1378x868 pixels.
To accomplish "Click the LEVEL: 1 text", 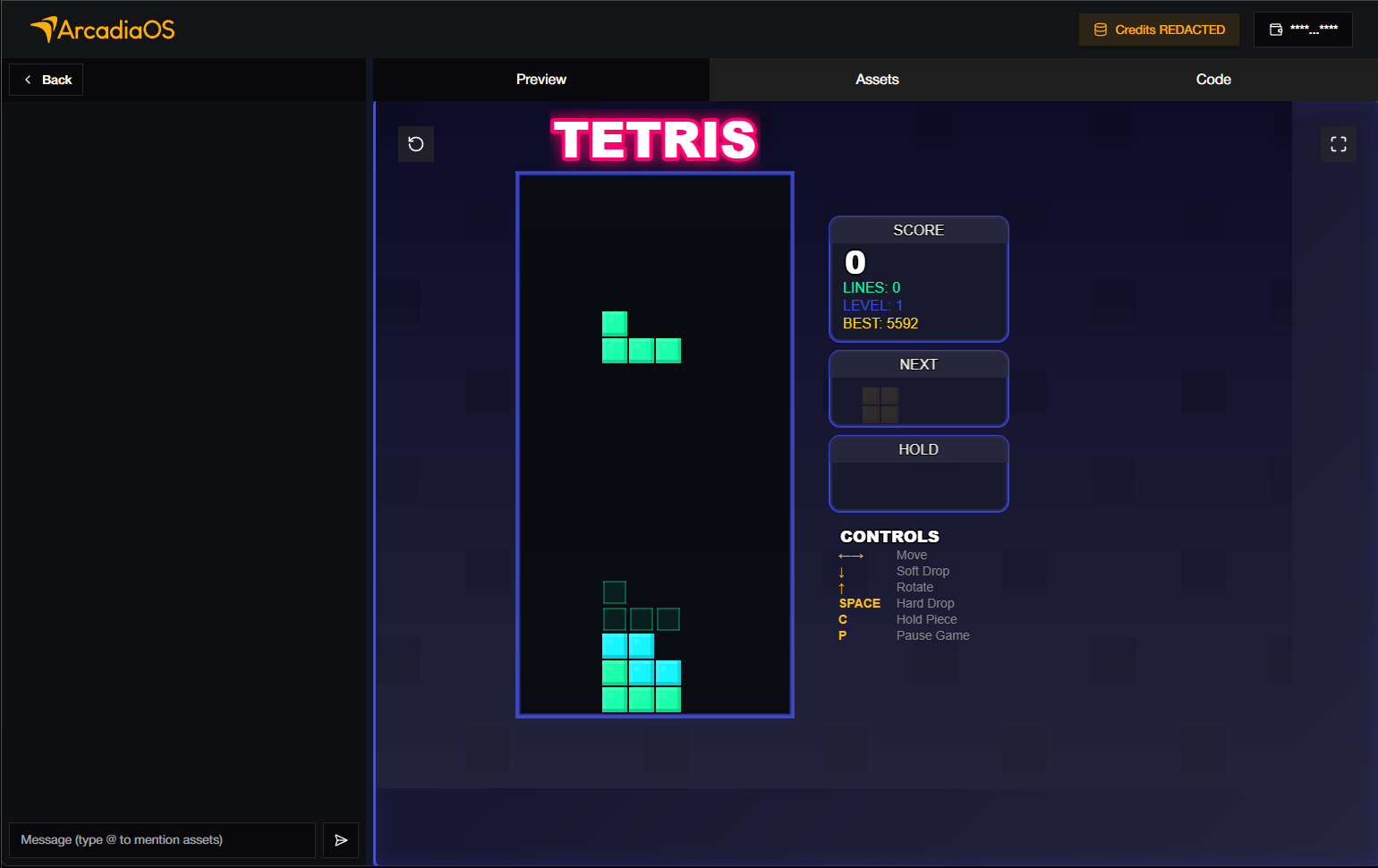I will (x=872, y=305).
